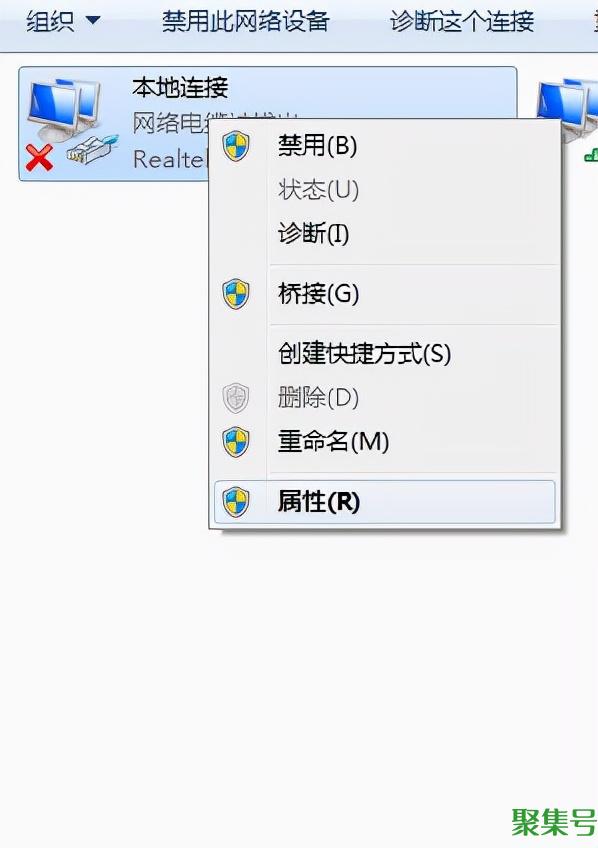The image size is (598, 848).
Task: Select the 本地连接 connection name label
Action: click(x=181, y=88)
